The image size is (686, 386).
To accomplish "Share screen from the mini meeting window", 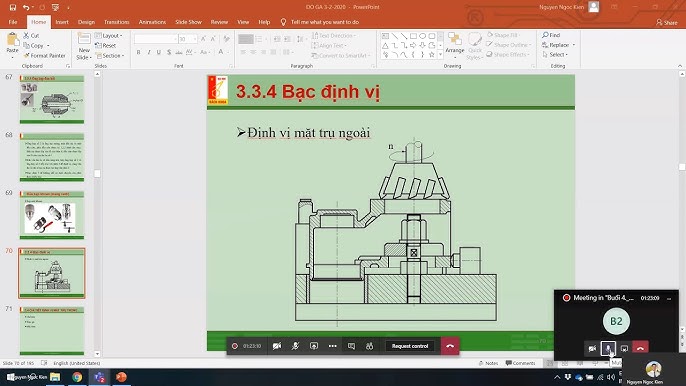I will [x=624, y=348].
